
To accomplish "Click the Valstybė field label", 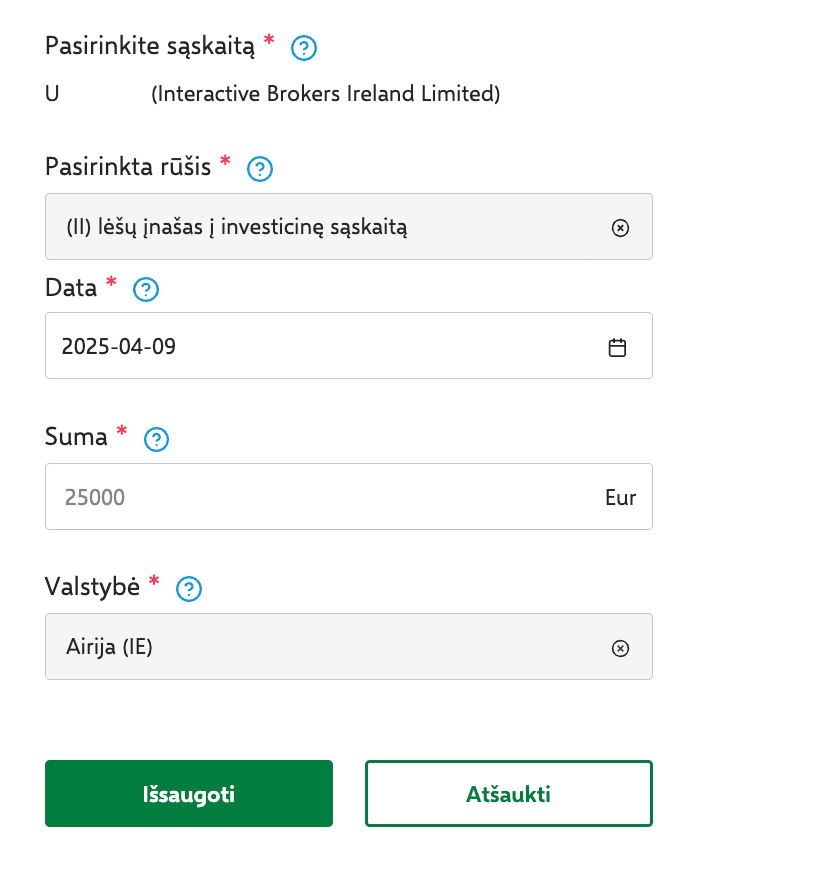I will click(x=92, y=587).
